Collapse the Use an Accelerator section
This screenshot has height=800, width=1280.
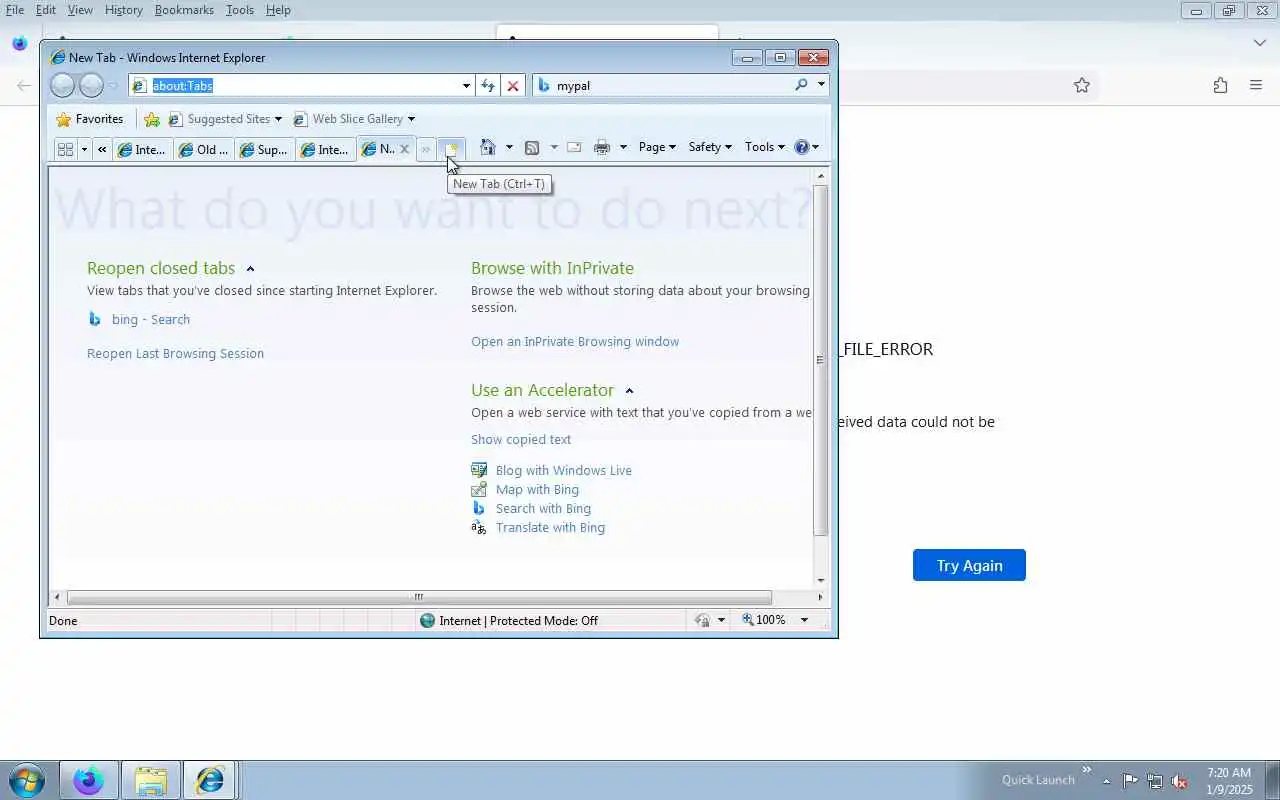(629, 391)
